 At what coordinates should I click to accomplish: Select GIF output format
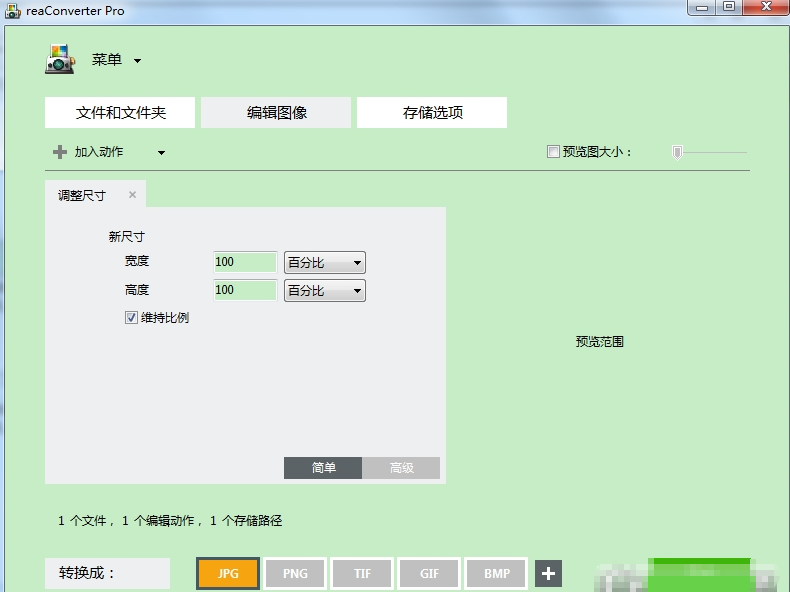tap(429, 573)
